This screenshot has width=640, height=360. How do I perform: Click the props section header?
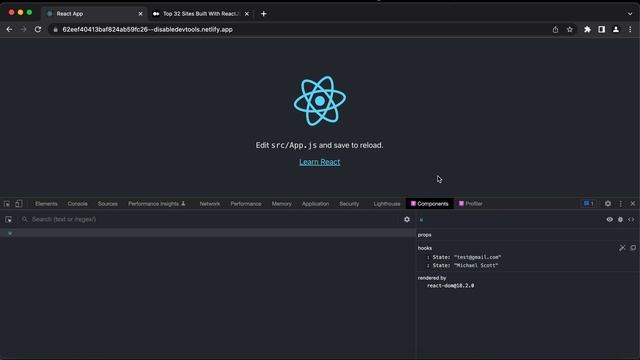tap(424, 235)
